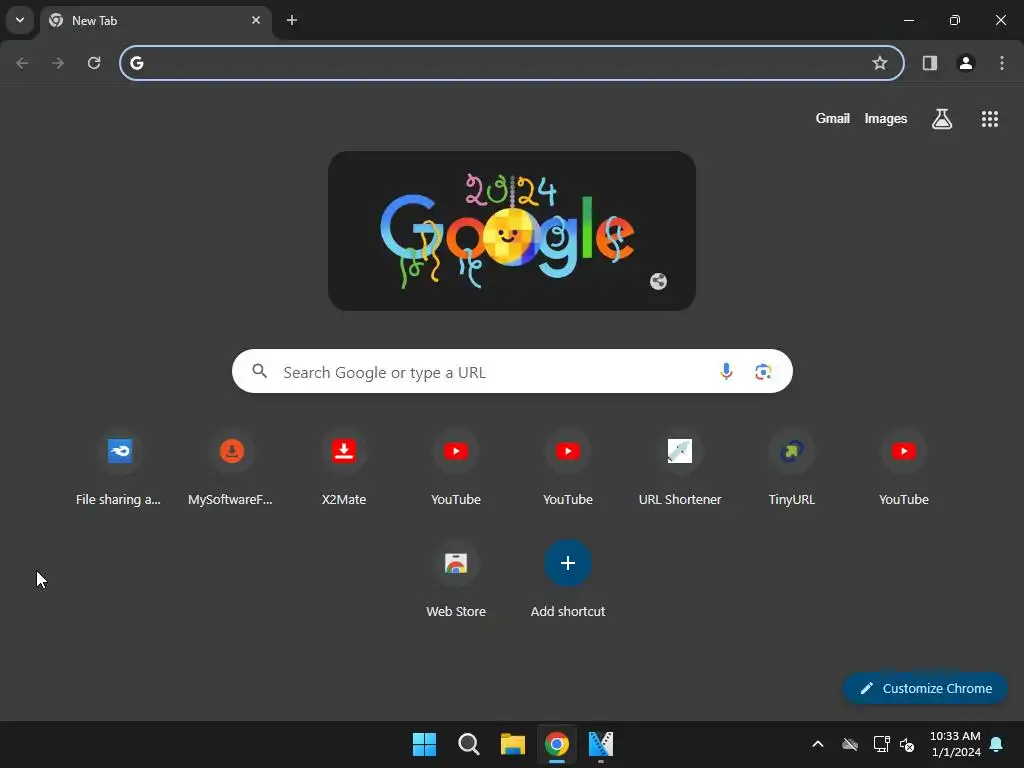Go forward using the forward arrow

[x=58, y=63]
